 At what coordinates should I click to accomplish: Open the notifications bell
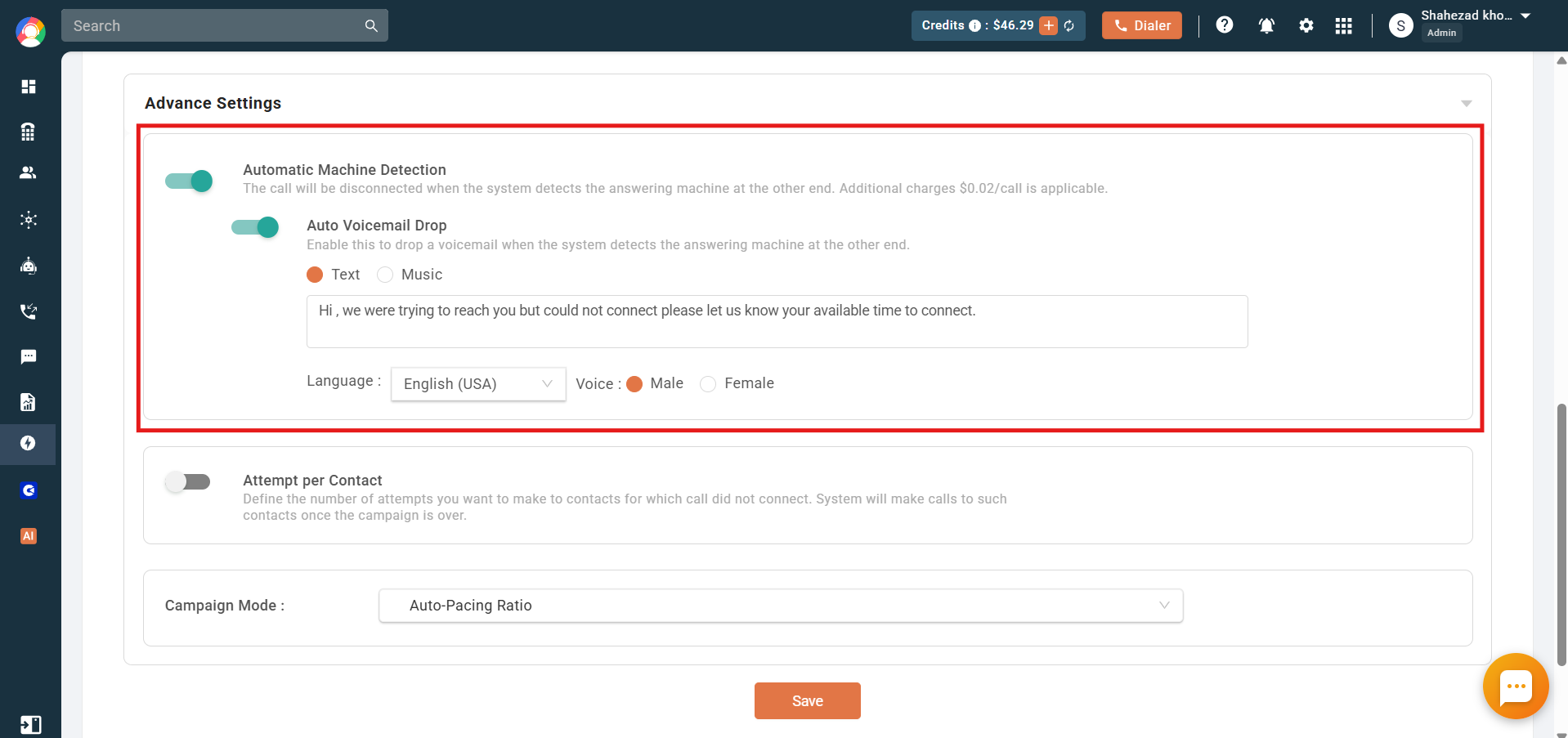[x=1266, y=25]
